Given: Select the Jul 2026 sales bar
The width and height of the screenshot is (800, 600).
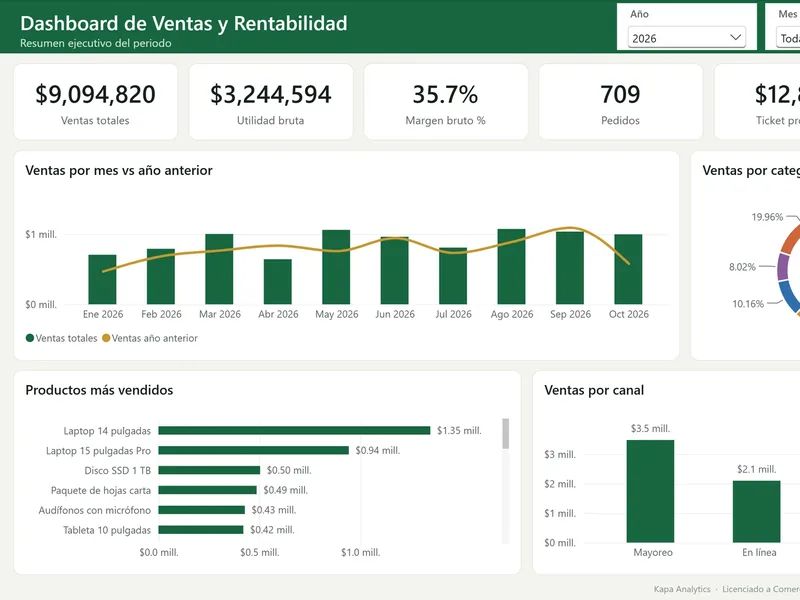Looking at the screenshot, I should pyautogui.click(x=453, y=276).
